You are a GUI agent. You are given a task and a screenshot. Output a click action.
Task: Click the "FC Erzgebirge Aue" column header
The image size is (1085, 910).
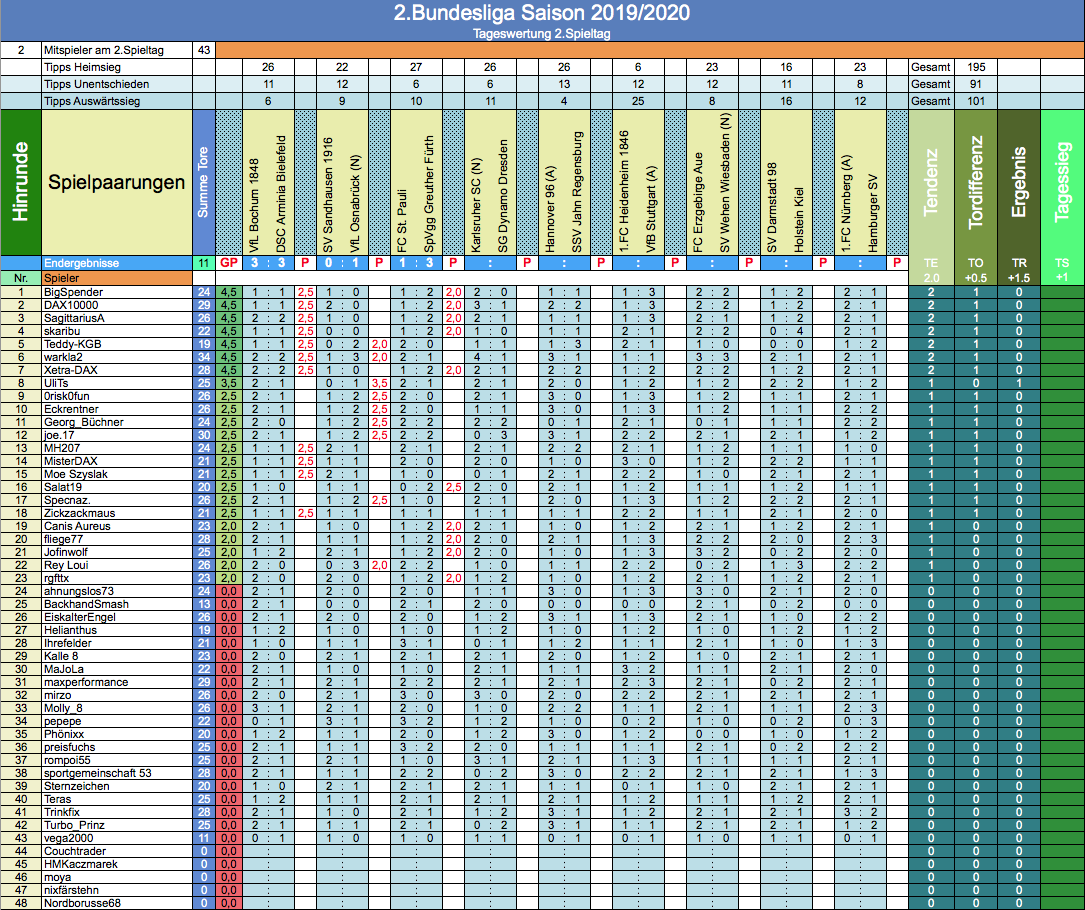coord(698,203)
